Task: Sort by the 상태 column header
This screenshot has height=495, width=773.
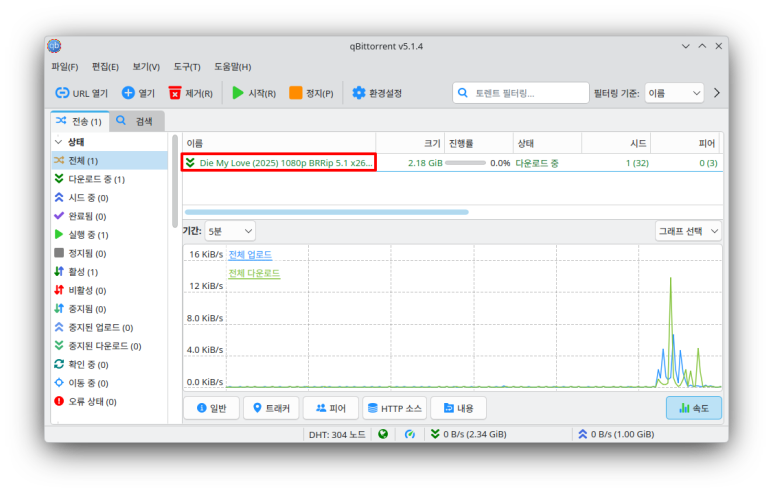Action: click(x=547, y=143)
